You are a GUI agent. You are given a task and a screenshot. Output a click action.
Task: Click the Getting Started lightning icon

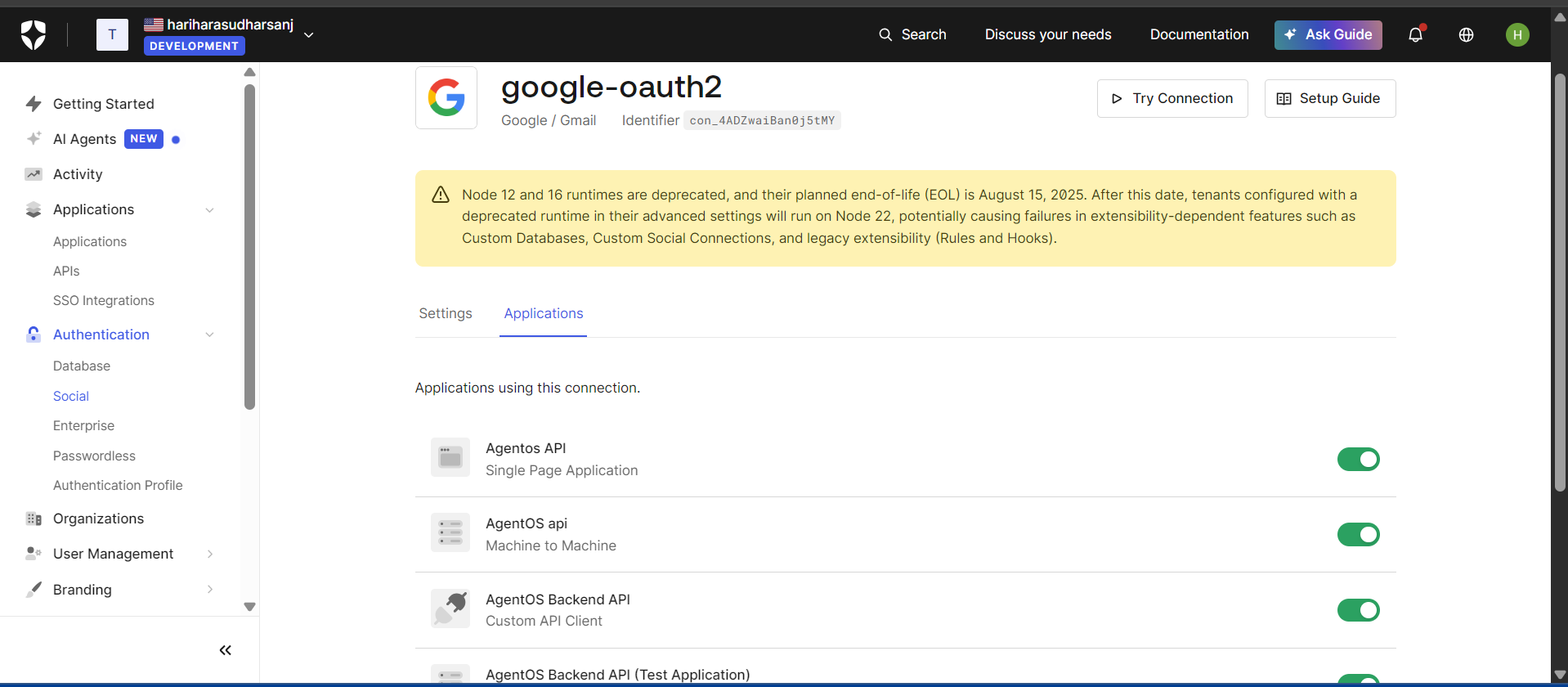pyautogui.click(x=34, y=104)
